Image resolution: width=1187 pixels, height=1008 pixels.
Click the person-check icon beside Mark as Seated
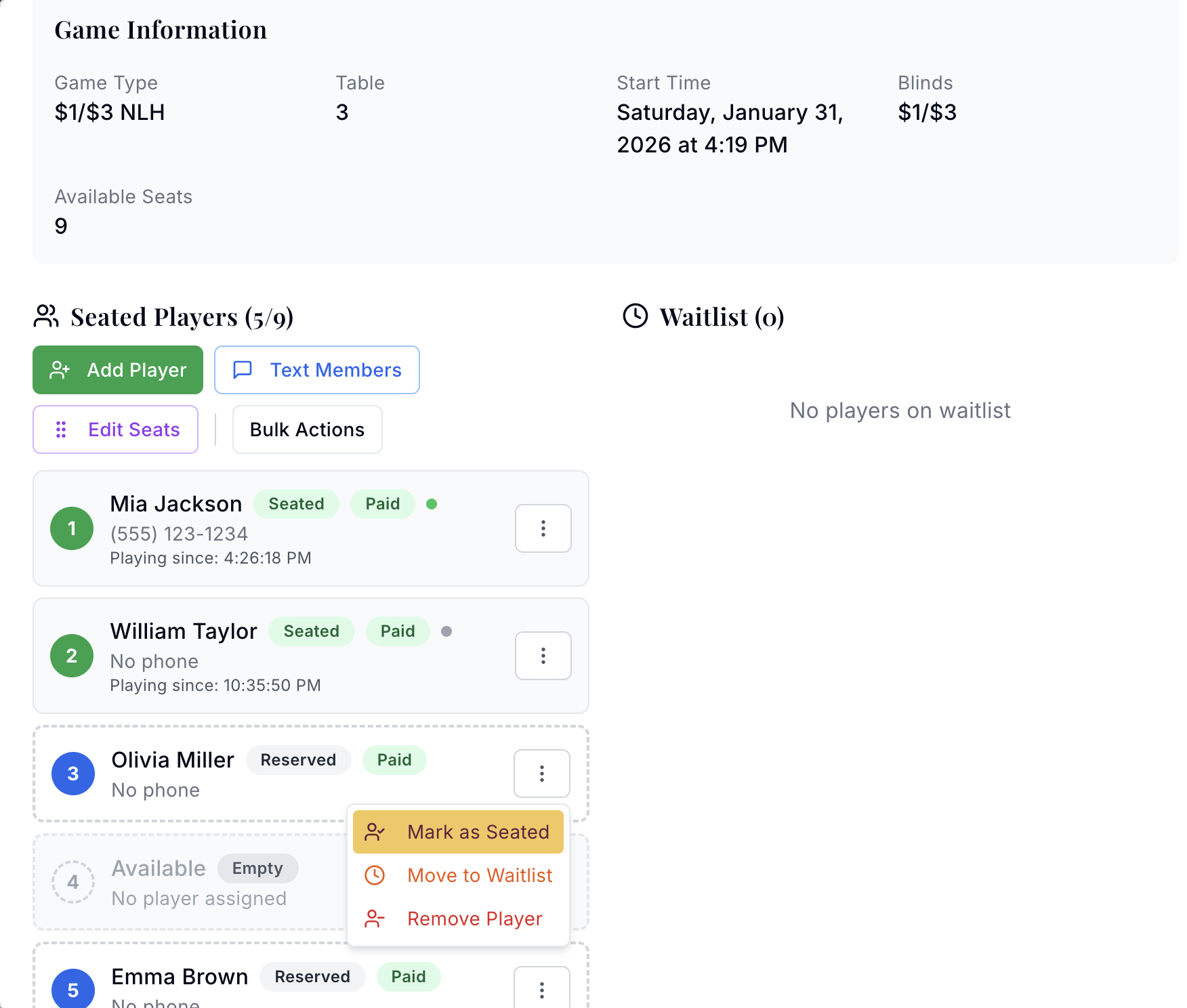click(x=375, y=831)
